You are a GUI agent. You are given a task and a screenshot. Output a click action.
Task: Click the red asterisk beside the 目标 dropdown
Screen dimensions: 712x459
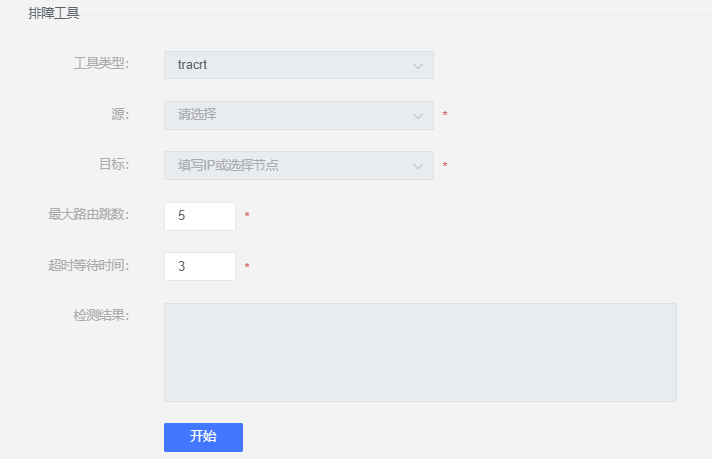[445, 165]
